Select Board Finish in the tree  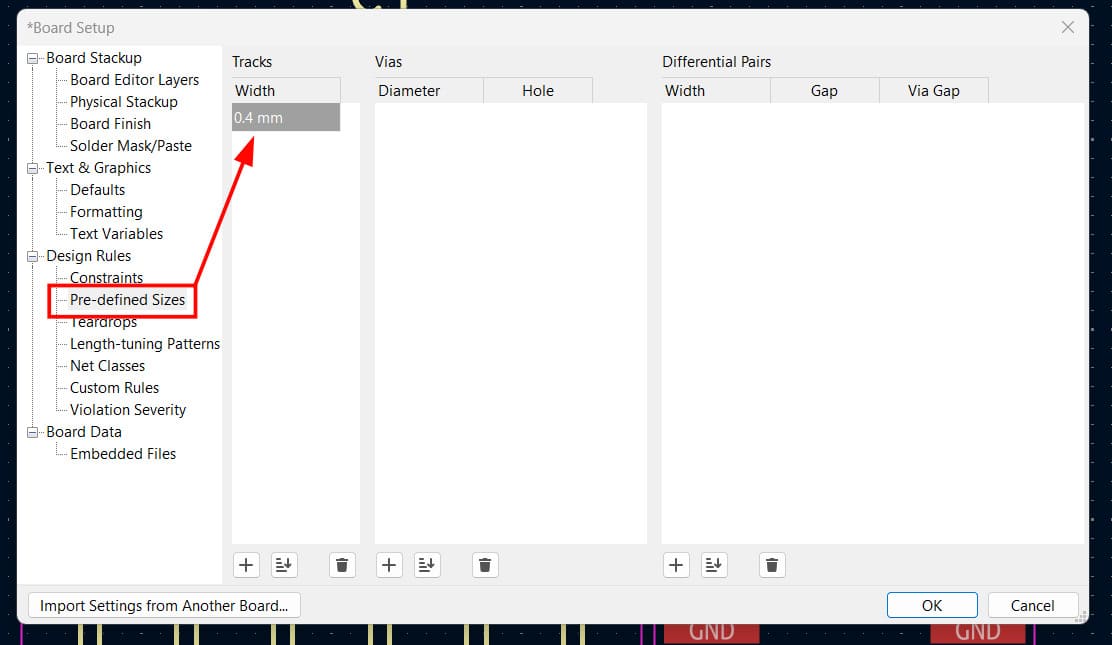point(110,124)
